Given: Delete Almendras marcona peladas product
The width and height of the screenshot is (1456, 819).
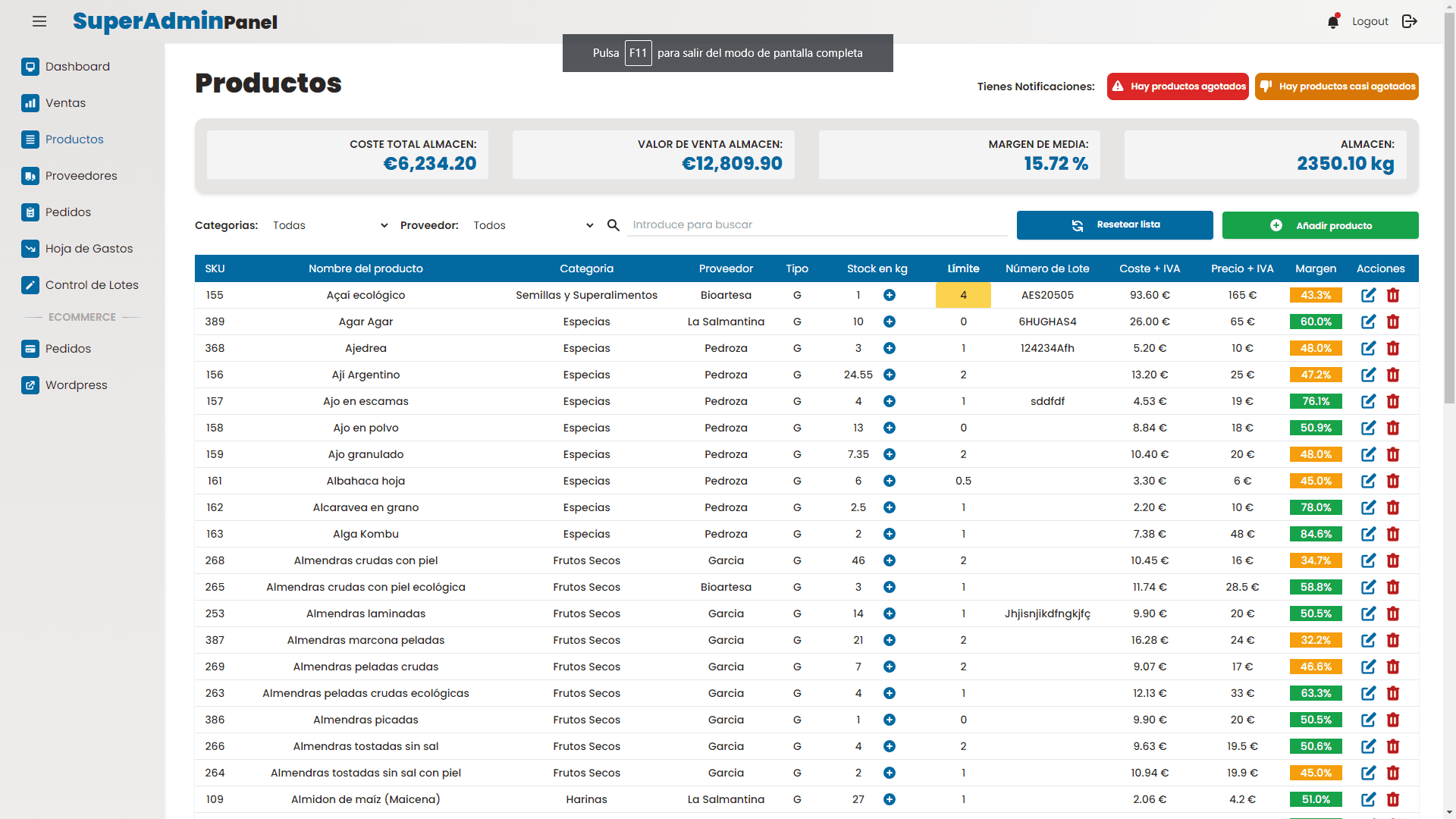Looking at the screenshot, I should pos(1393,640).
